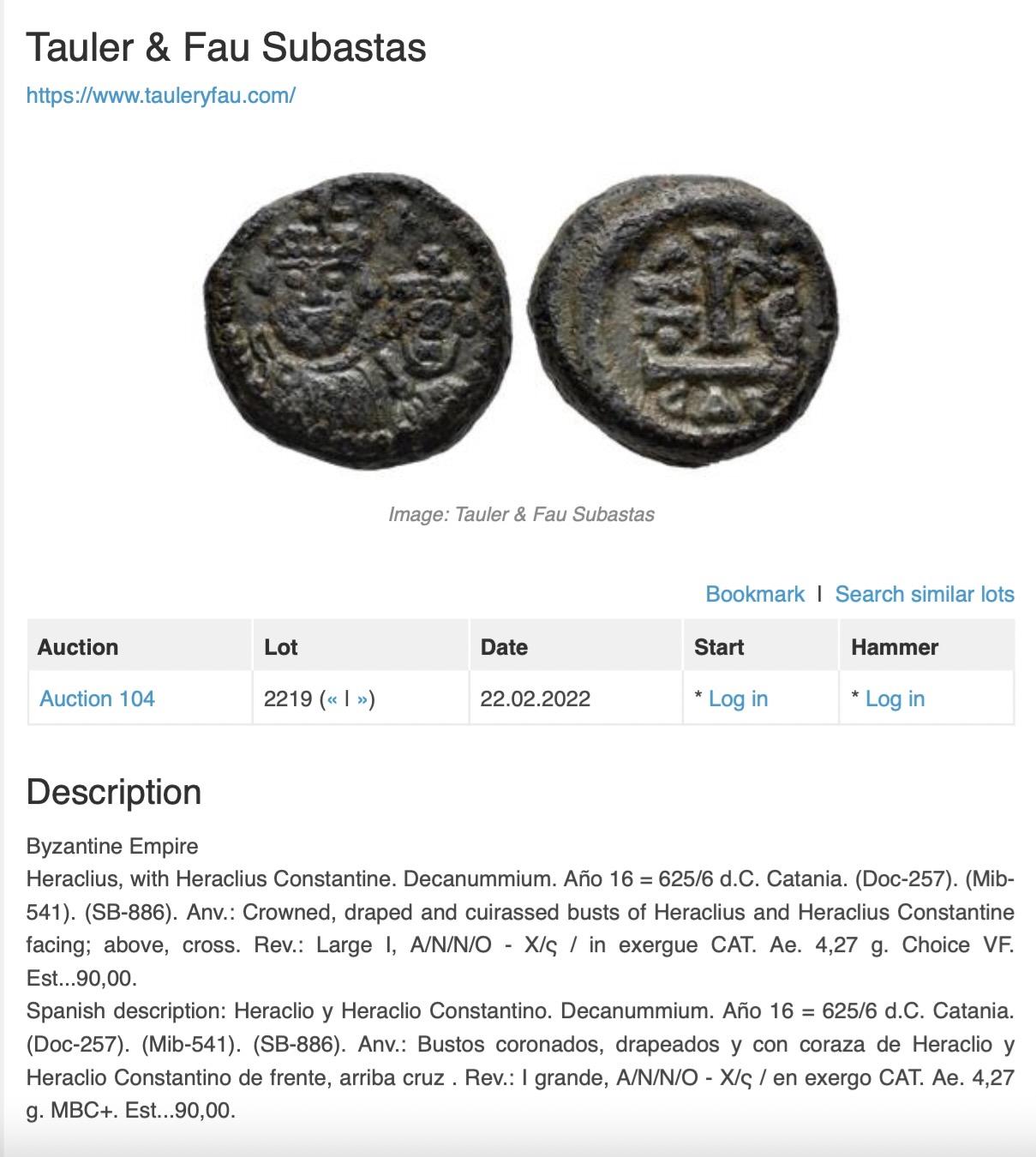Click Log in under Hammer column
This screenshot has width=1036, height=1157.
tap(895, 698)
